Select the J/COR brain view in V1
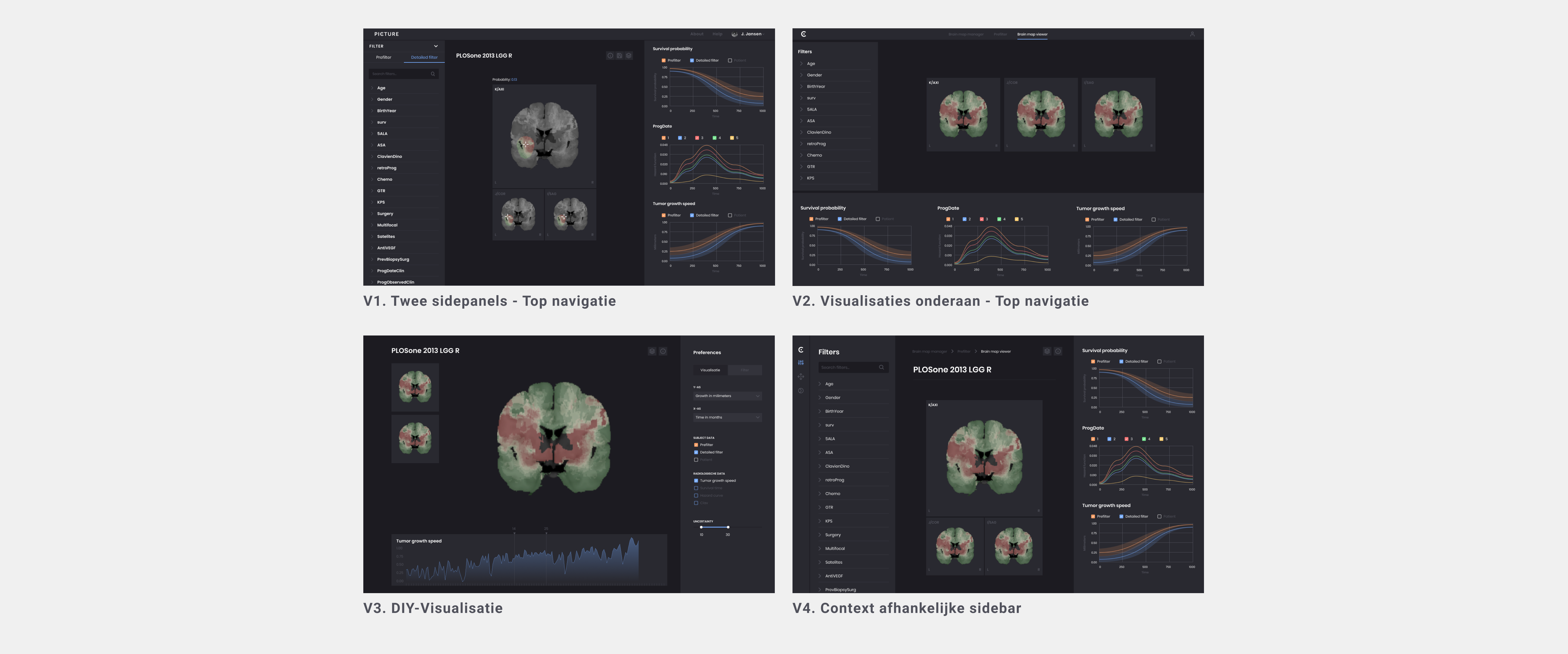Image resolution: width=1568 pixels, height=654 pixels. tap(518, 214)
